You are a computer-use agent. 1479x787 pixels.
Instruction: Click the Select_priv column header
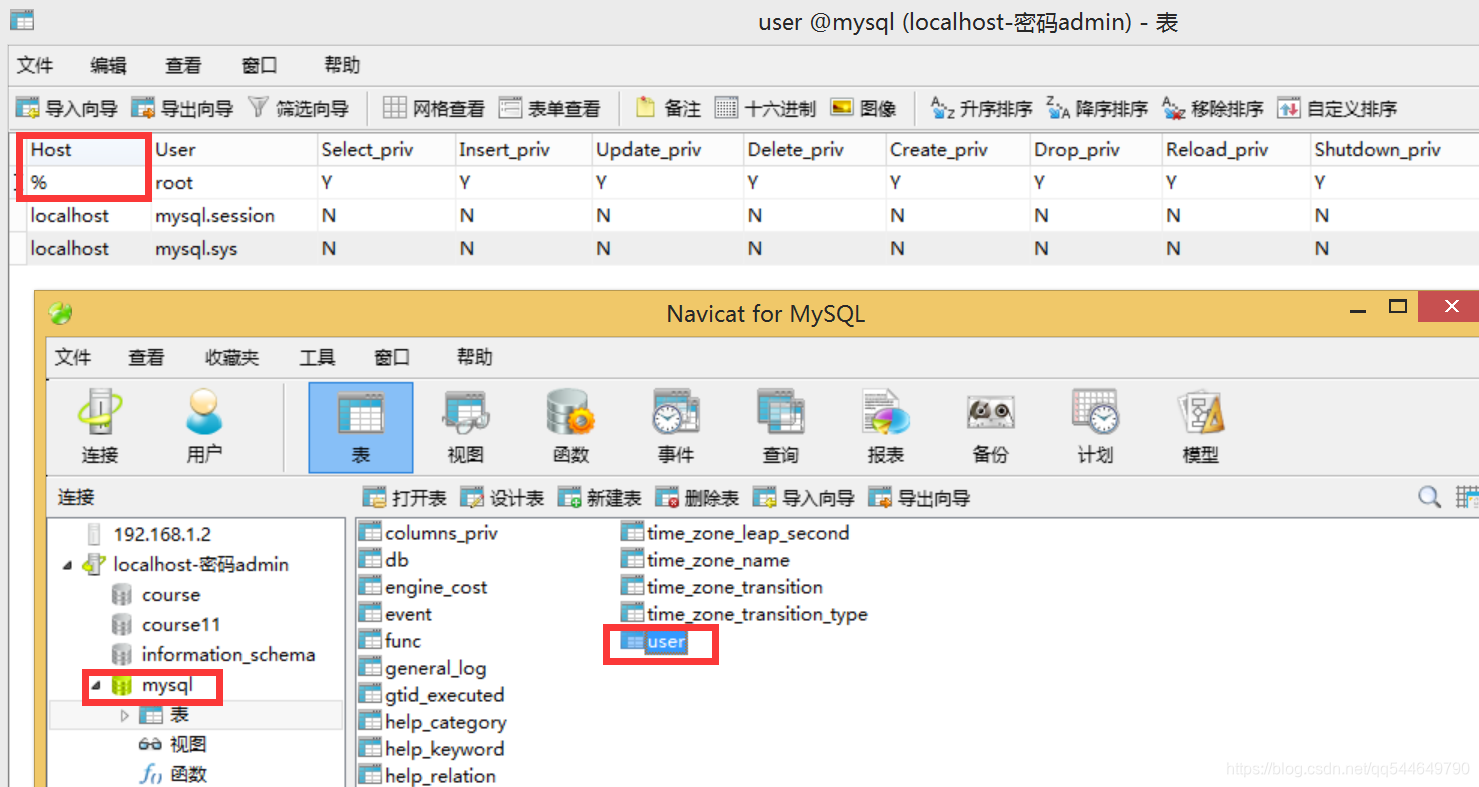pos(386,149)
